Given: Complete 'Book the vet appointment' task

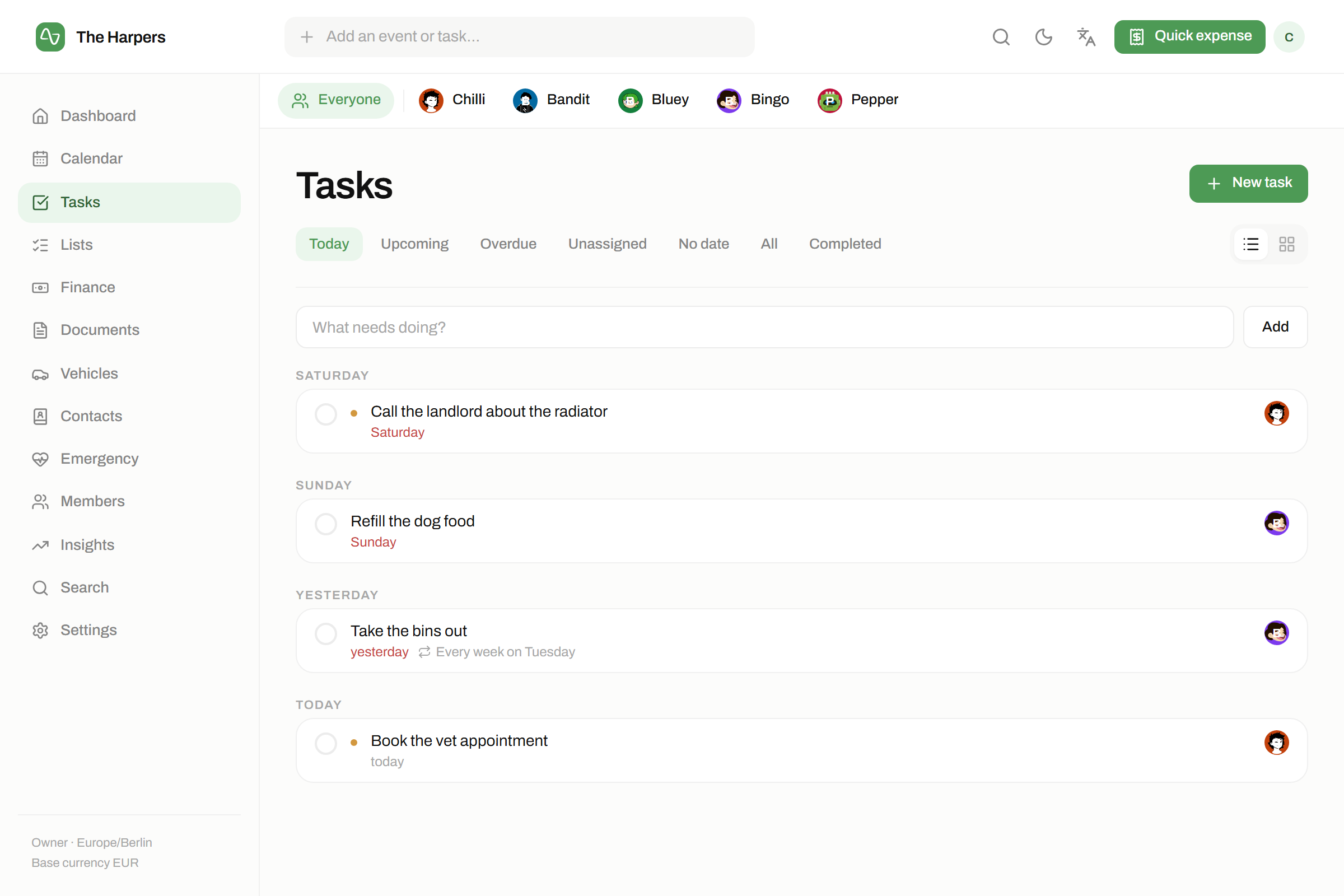Looking at the screenshot, I should [326, 744].
